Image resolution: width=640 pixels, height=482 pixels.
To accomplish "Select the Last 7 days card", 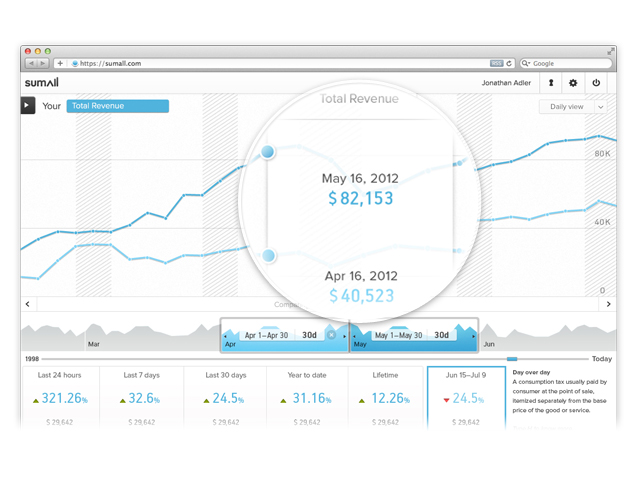I will (x=142, y=398).
